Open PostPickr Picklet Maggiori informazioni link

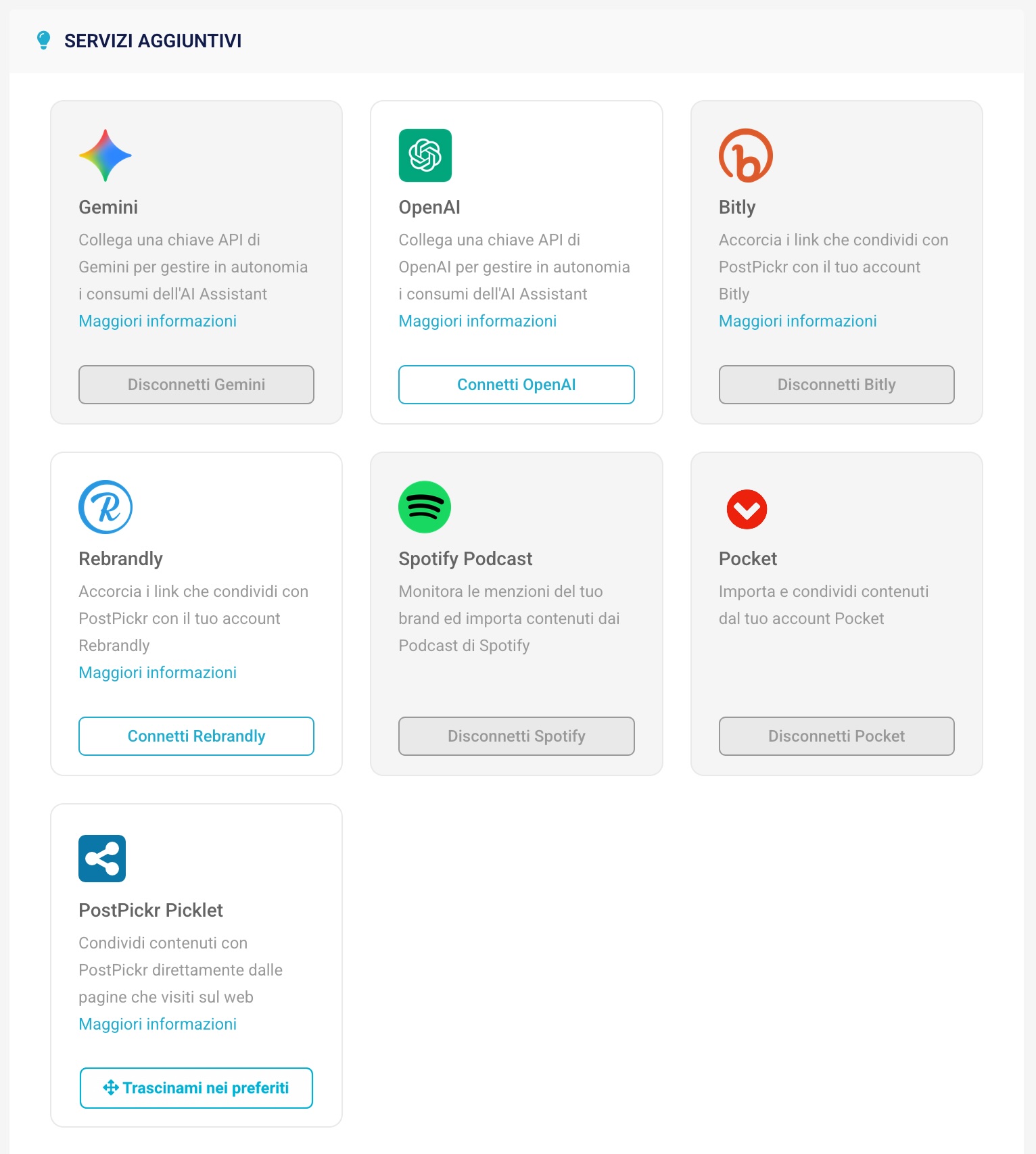tap(158, 1024)
